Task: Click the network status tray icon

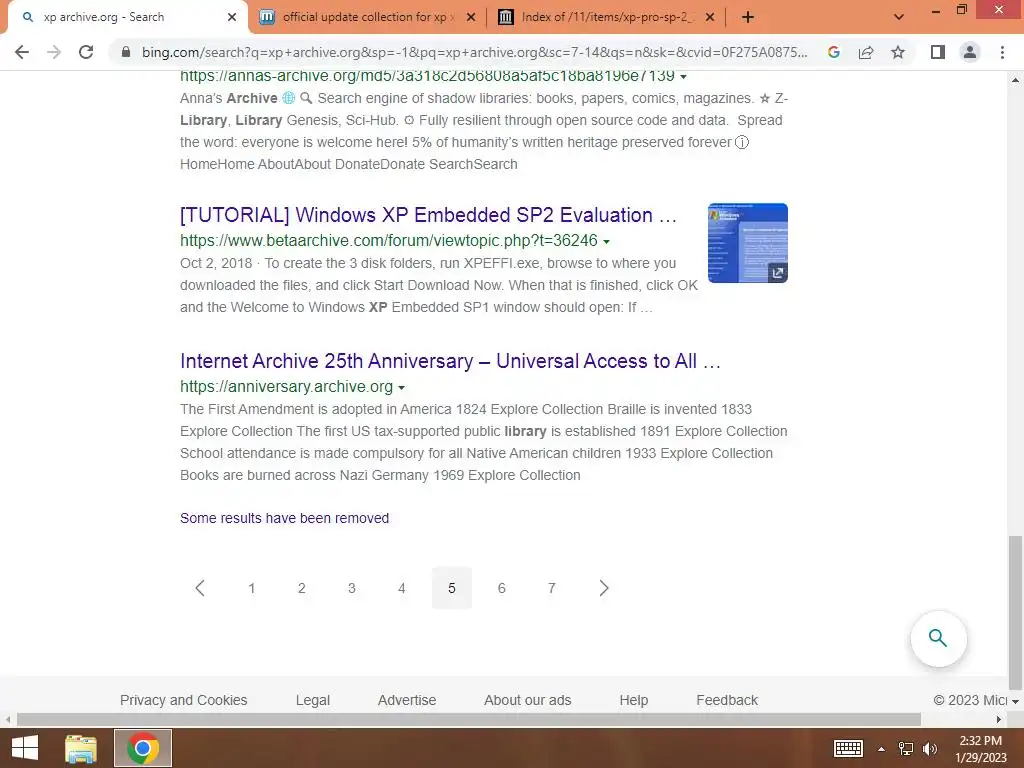Action: point(906,748)
